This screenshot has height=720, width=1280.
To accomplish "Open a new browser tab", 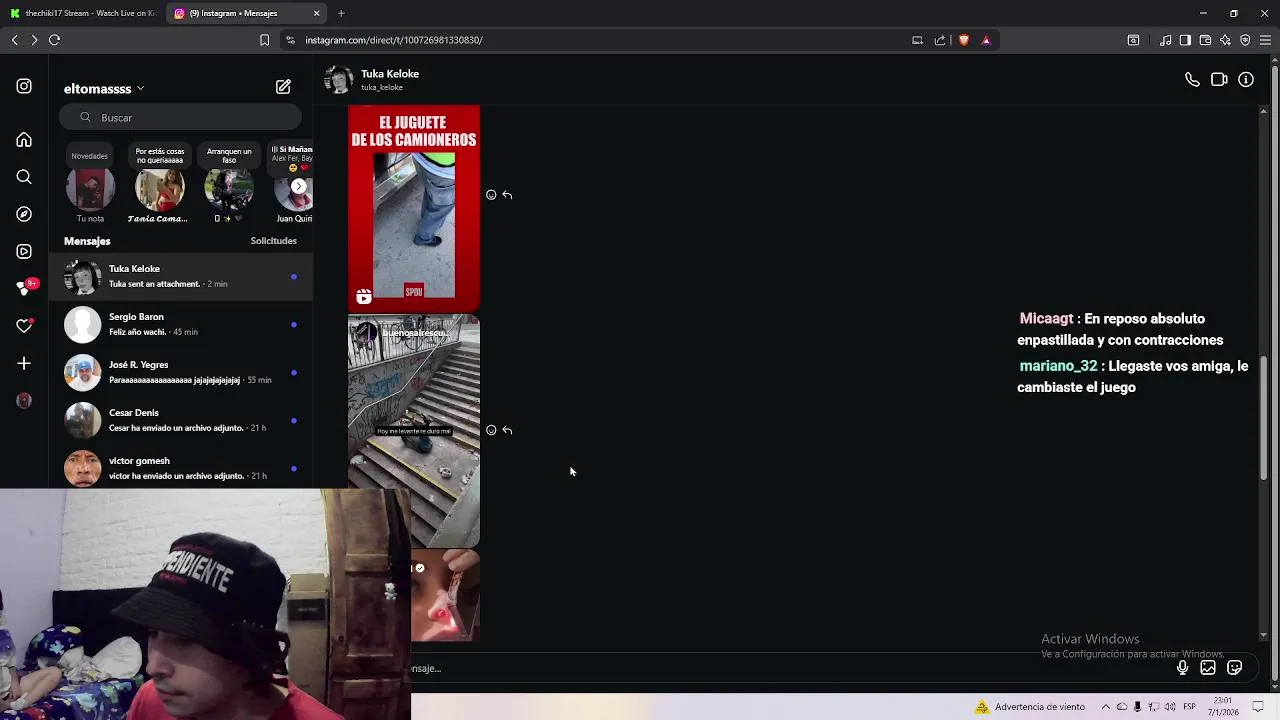I will (341, 13).
